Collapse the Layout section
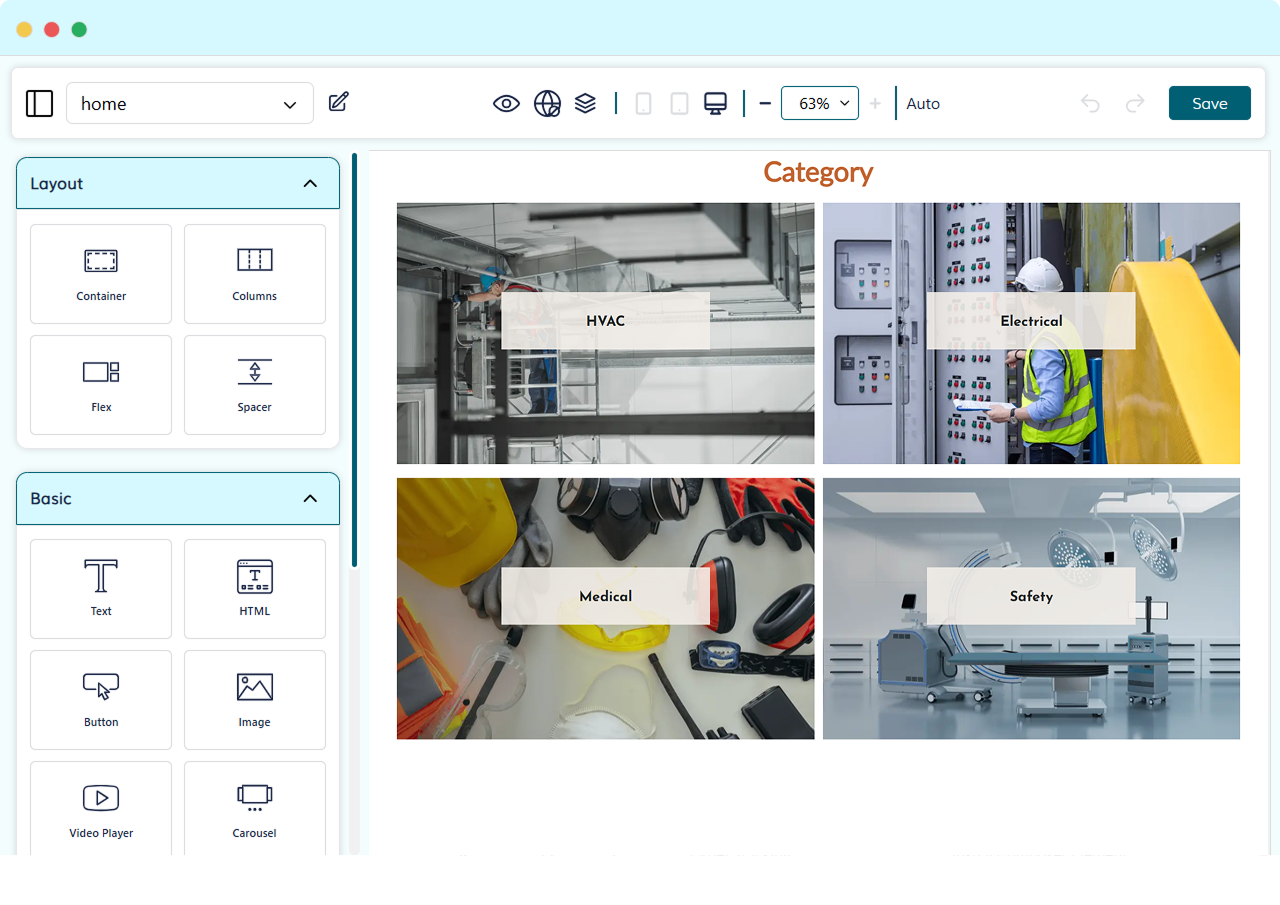The height and width of the screenshot is (905, 1280). [310, 184]
